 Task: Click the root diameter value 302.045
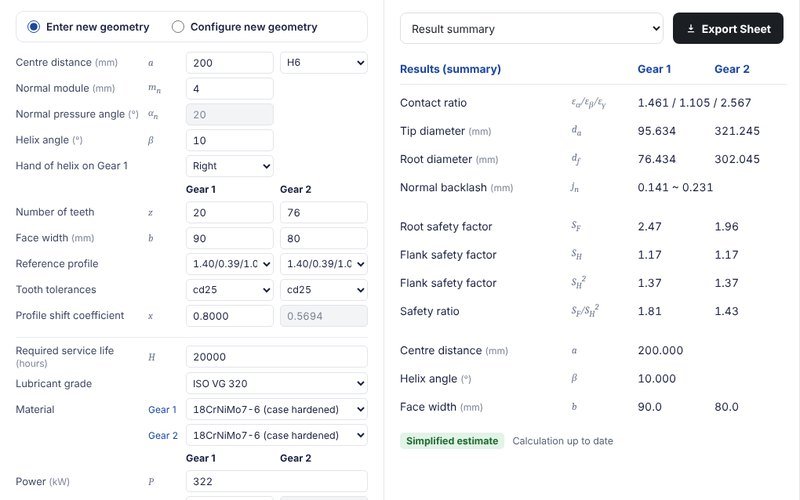pyautogui.click(x=737, y=159)
